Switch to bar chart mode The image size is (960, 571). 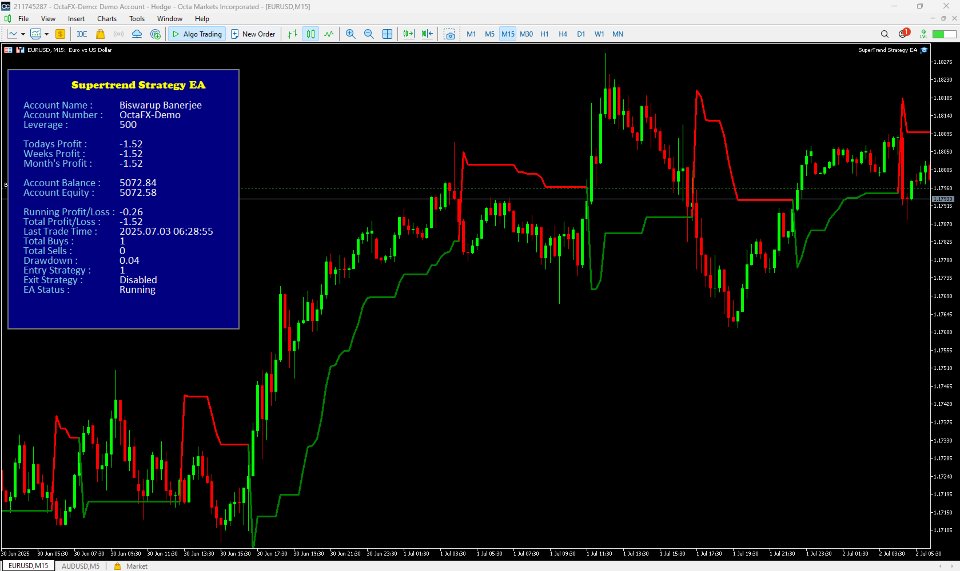293,34
